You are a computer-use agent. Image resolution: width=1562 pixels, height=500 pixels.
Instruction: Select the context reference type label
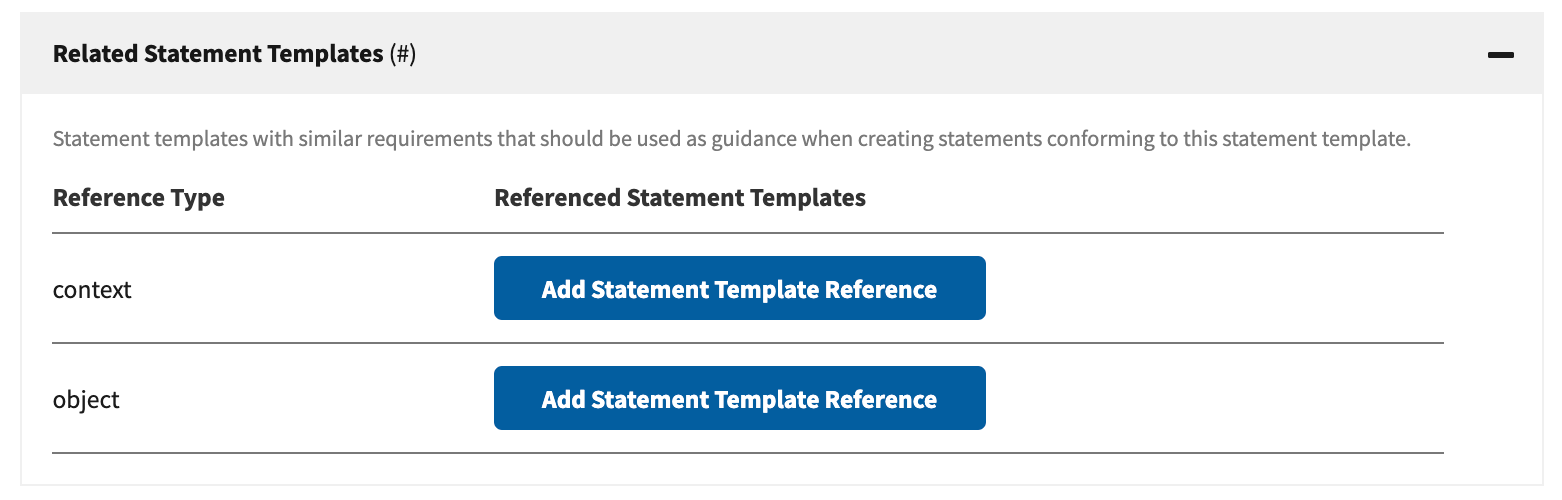click(x=92, y=290)
